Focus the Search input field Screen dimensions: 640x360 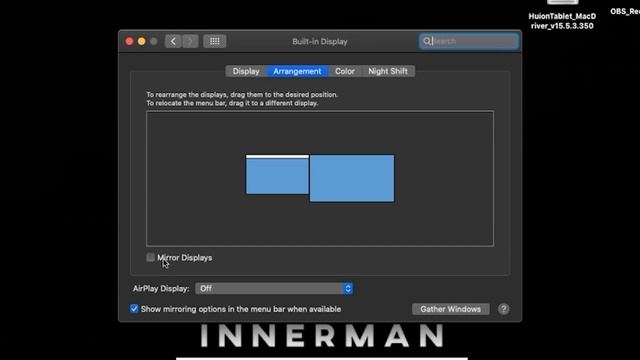tap(469, 41)
